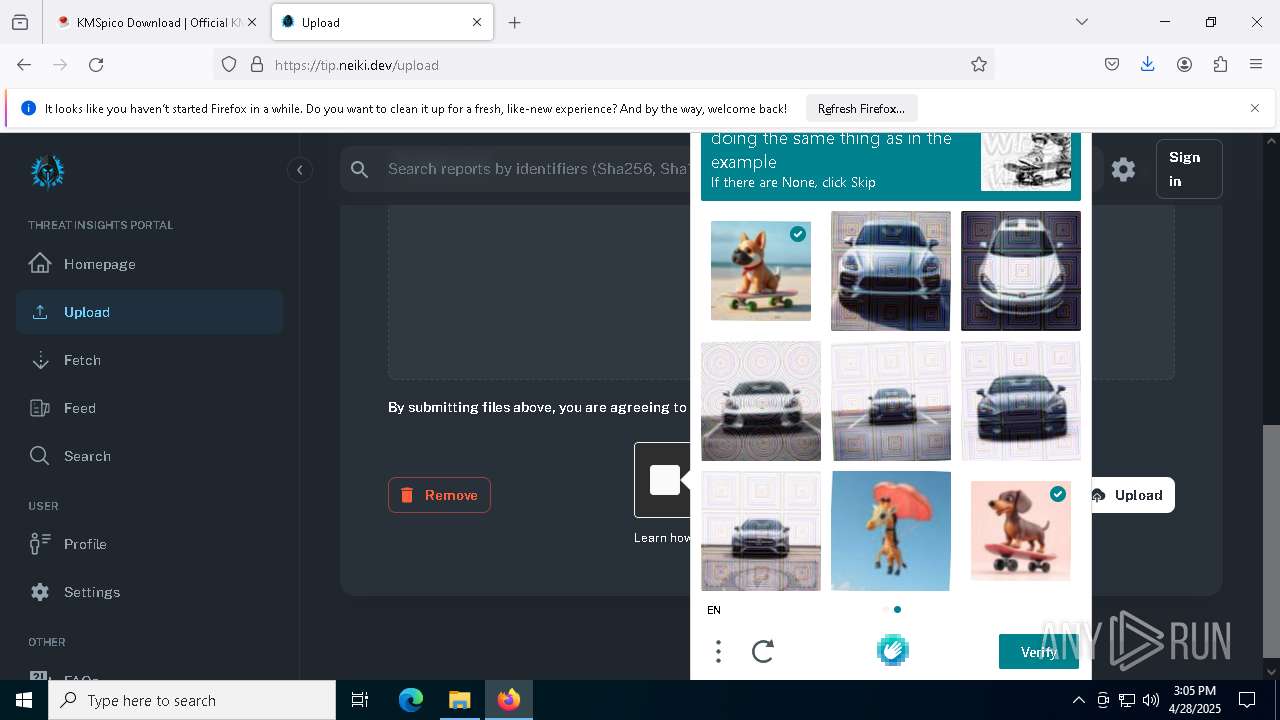Reload the current page
The width and height of the screenshot is (1280, 720).
96,64
